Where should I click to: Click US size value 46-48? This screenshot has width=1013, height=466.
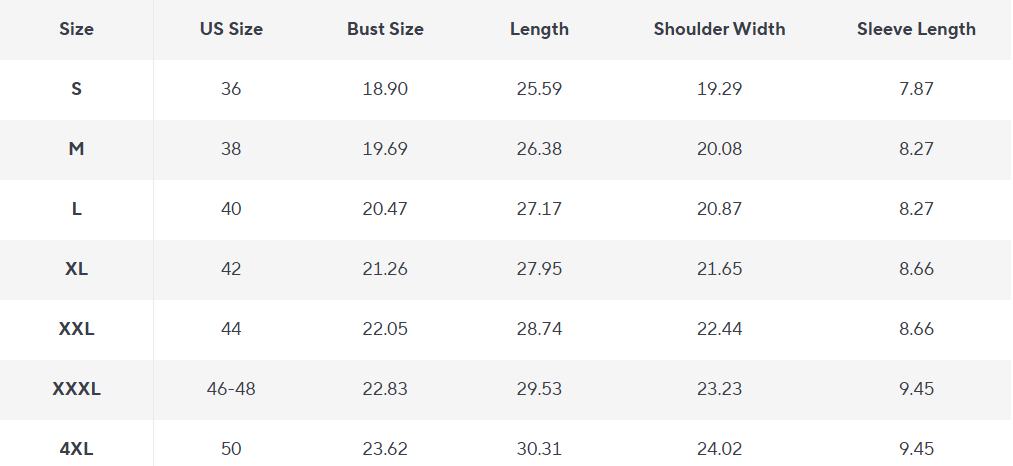pyautogui.click(x=231, y=389)
